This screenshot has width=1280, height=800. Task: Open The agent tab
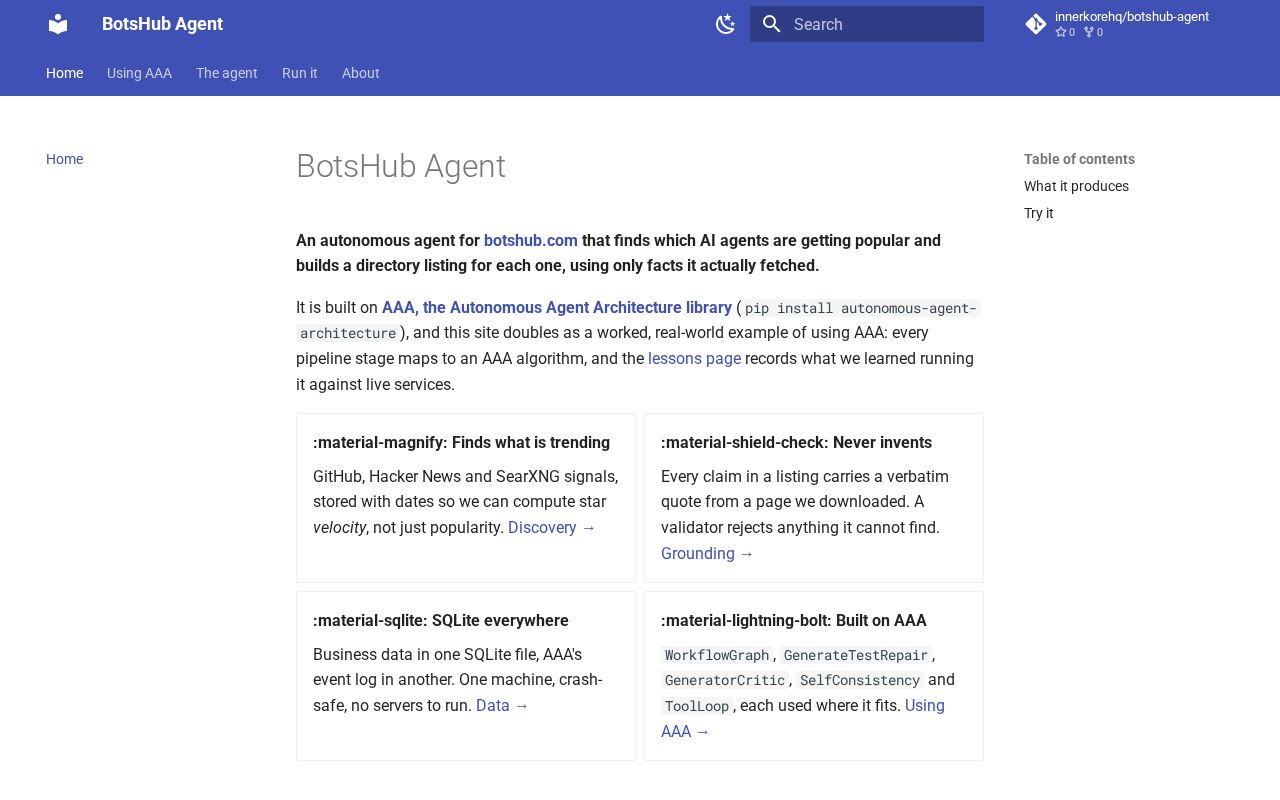click(227, 73)
